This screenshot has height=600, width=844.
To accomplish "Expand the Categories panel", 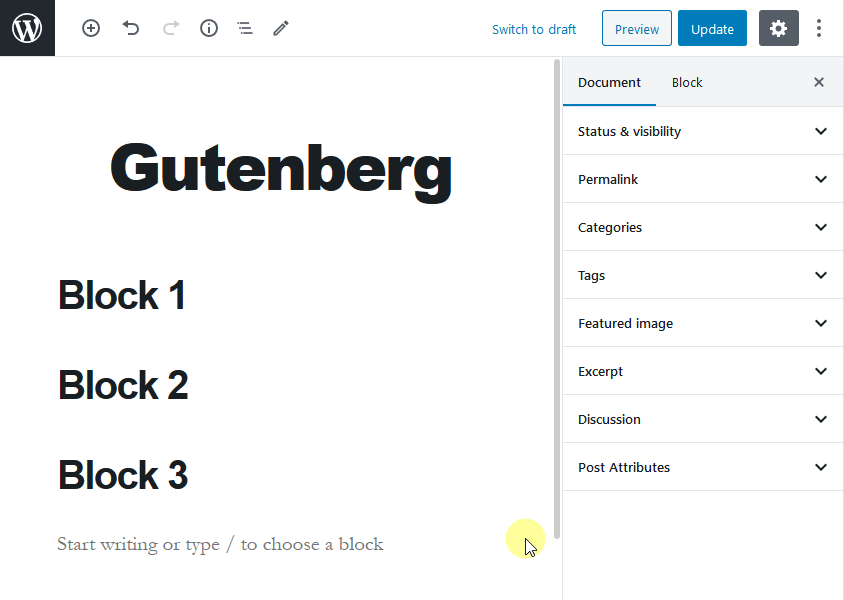I will 702,227.
